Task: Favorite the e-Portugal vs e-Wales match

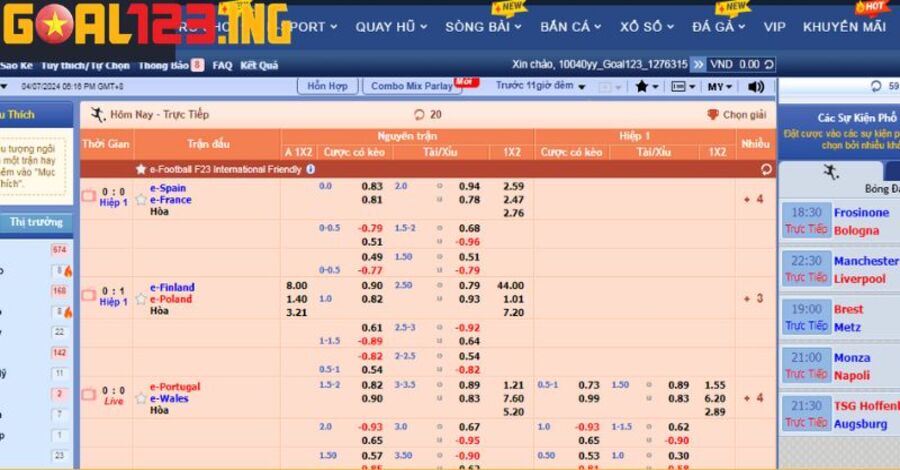Action: tap(141, 398)
